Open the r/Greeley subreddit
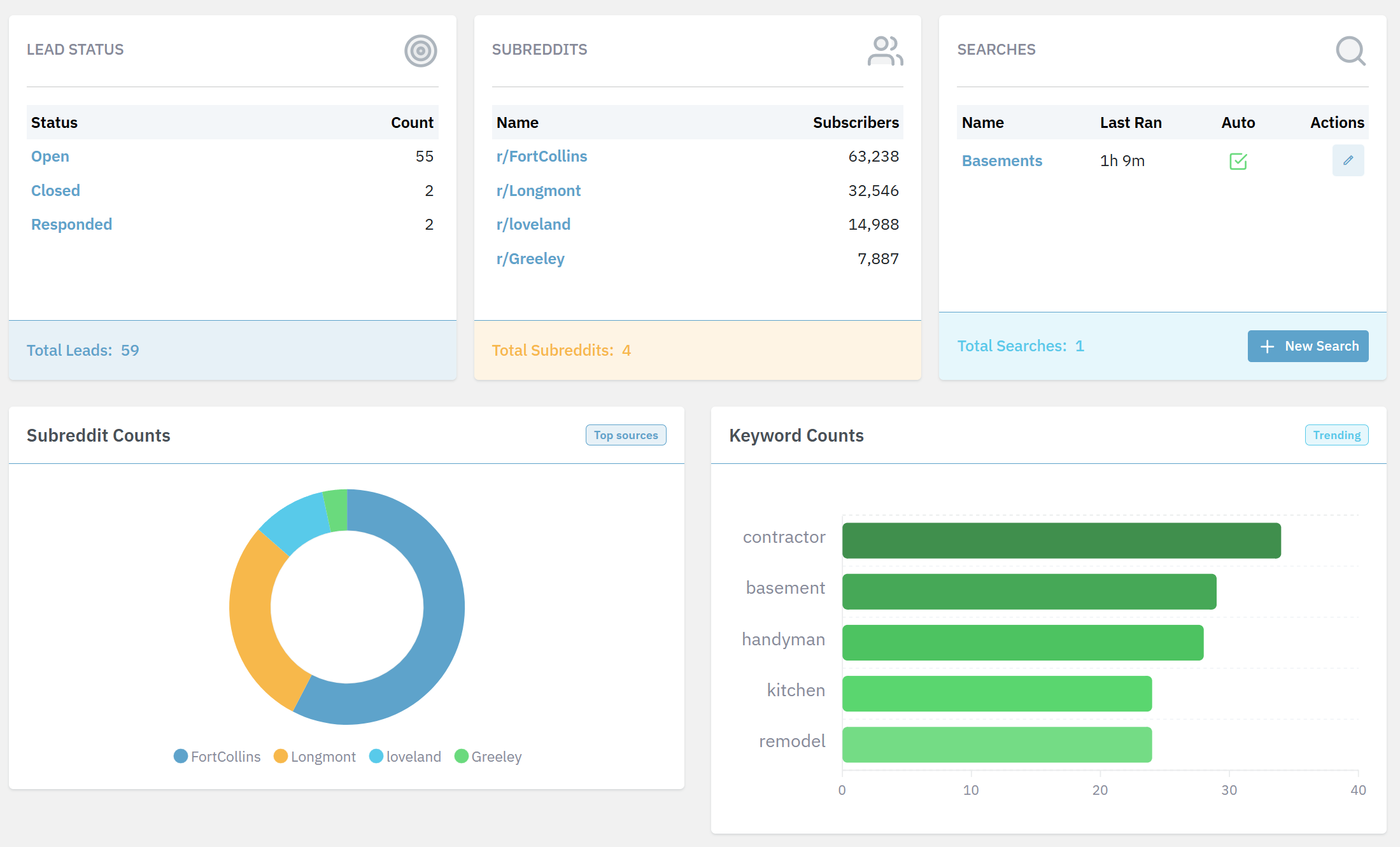This screenshot has height=847, width=1400. [x=530, y=258]
